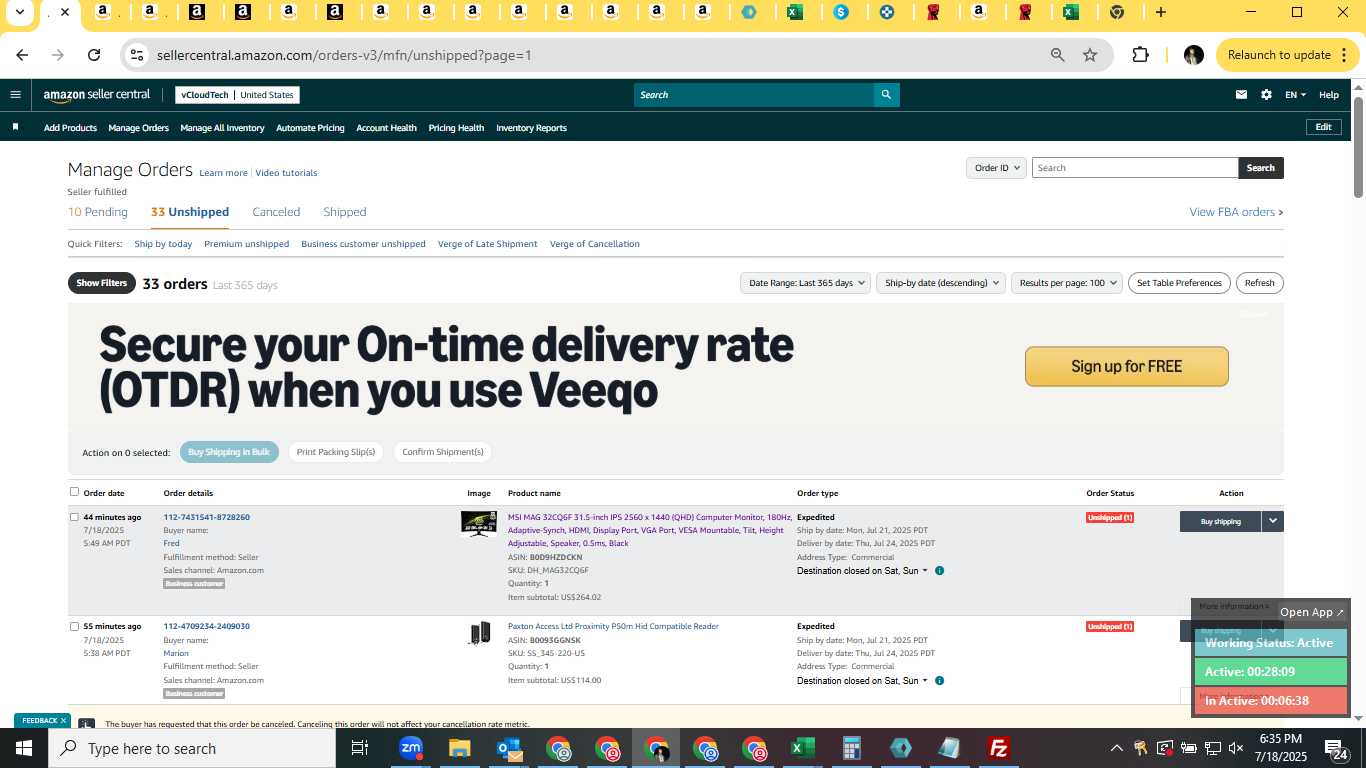This screenshot has height=768, width=1366.
Task: Click the Seller Central search magnifier button
Action: (x=886, y=95)
